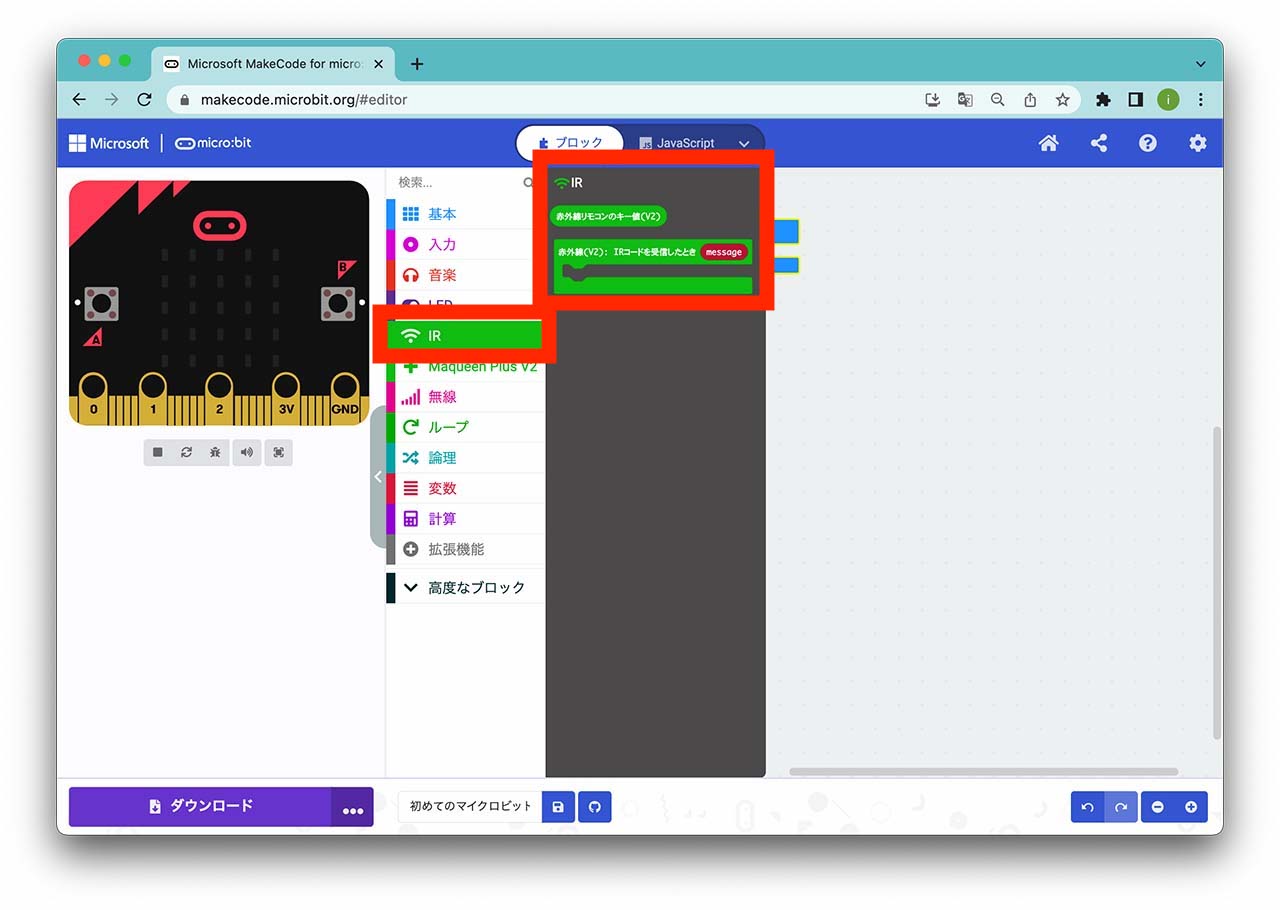This screenshot has width=1280, height=910.
Task: Open 拡張機能 to add extensions
Action: (466, 549)
